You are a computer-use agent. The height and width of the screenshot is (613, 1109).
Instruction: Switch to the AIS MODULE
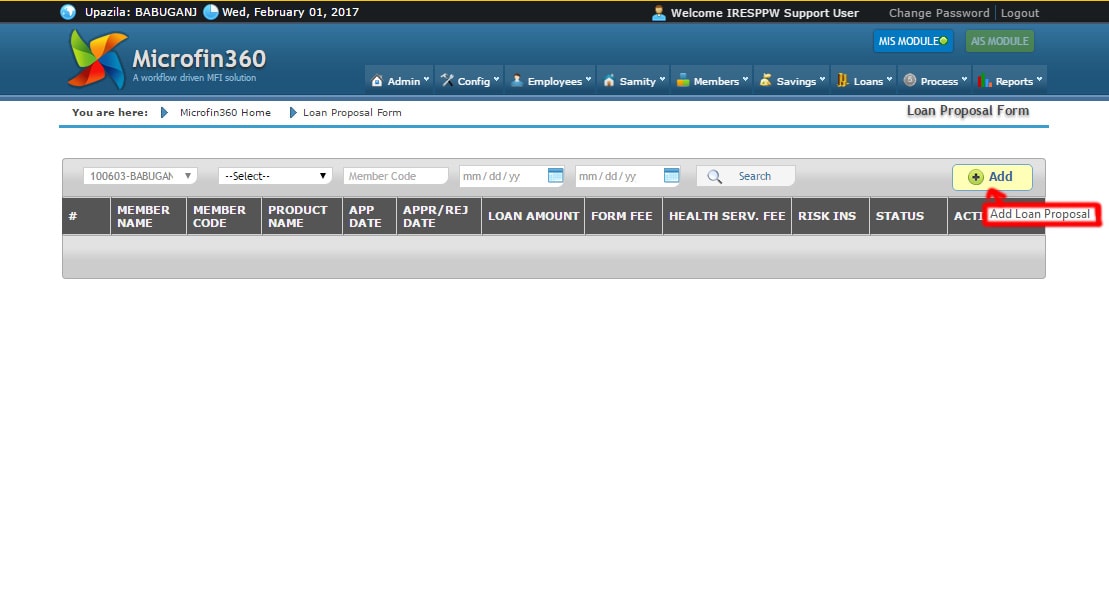click(x=999, y=41)
